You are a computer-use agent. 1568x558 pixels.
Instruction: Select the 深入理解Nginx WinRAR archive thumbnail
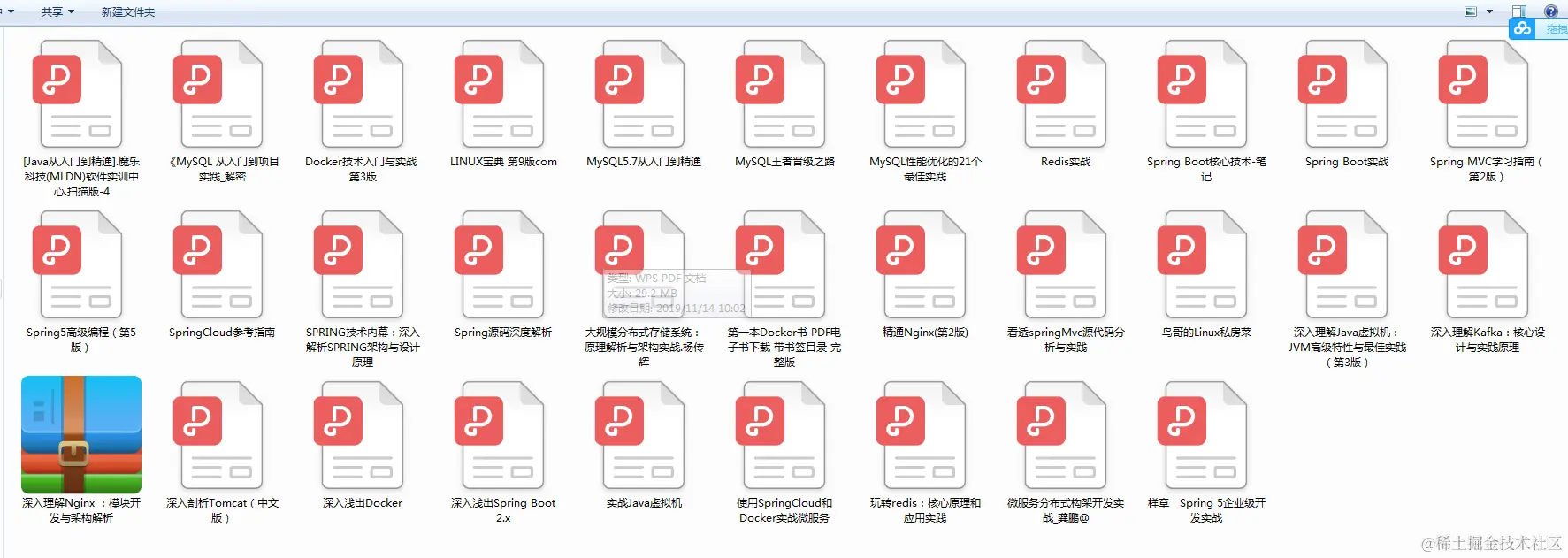(81, 434)
